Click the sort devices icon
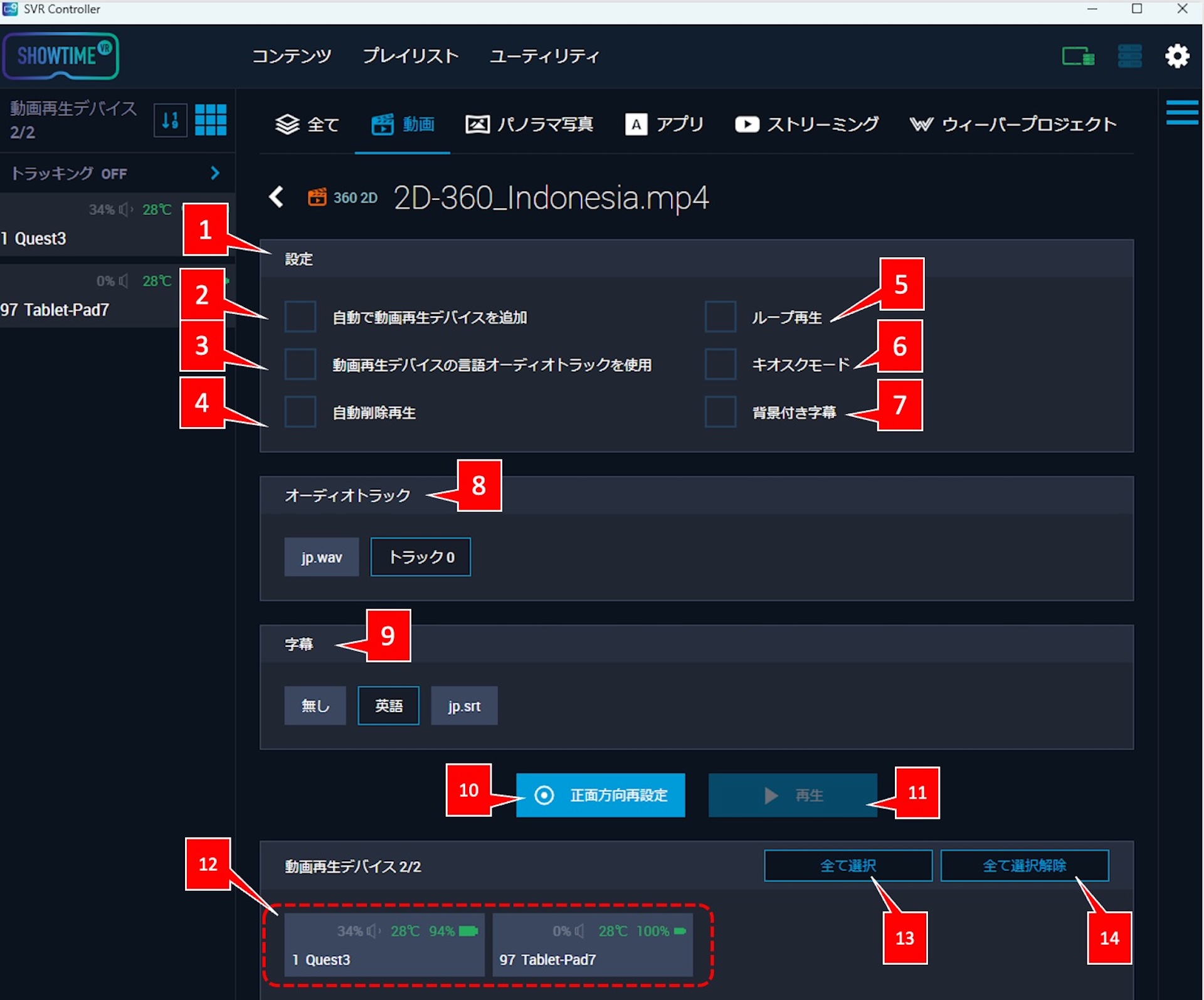 171,120
